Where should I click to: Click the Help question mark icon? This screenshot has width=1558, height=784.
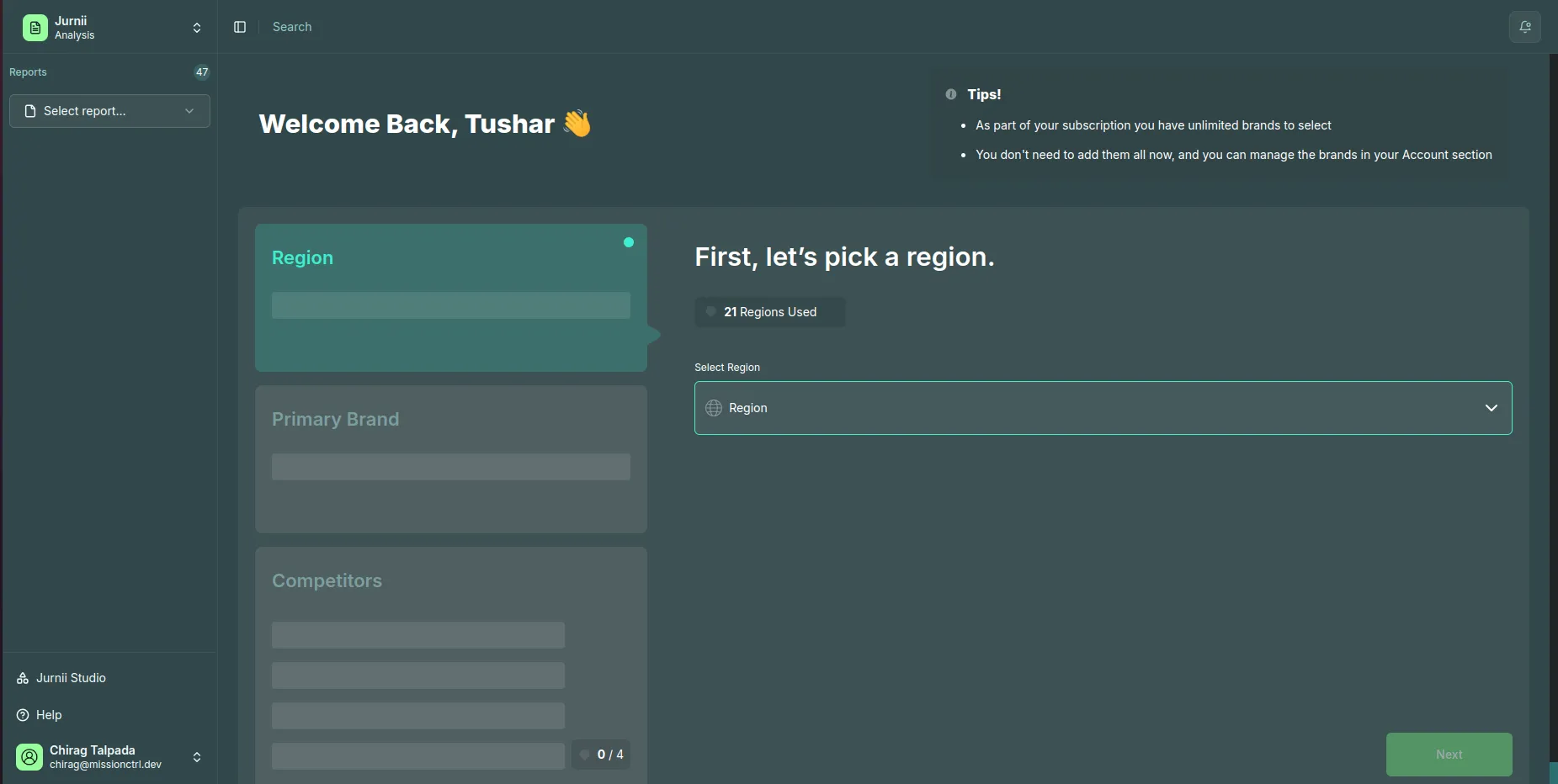pos(23,715)
